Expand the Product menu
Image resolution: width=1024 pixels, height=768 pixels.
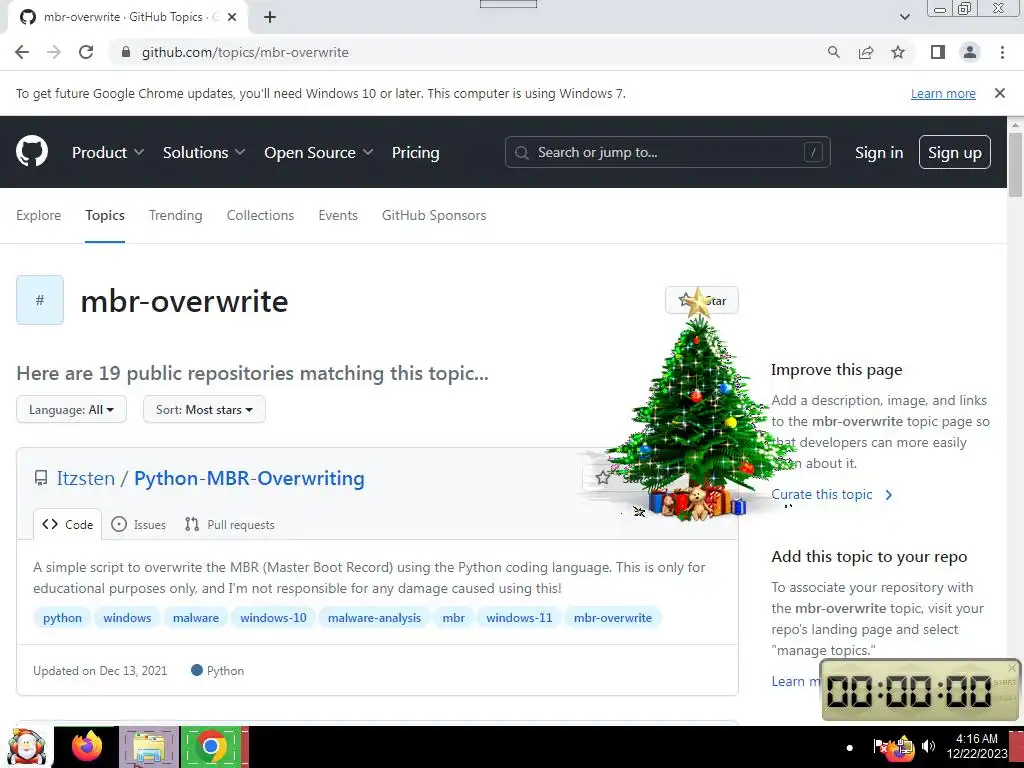click(x=108, y=152)
